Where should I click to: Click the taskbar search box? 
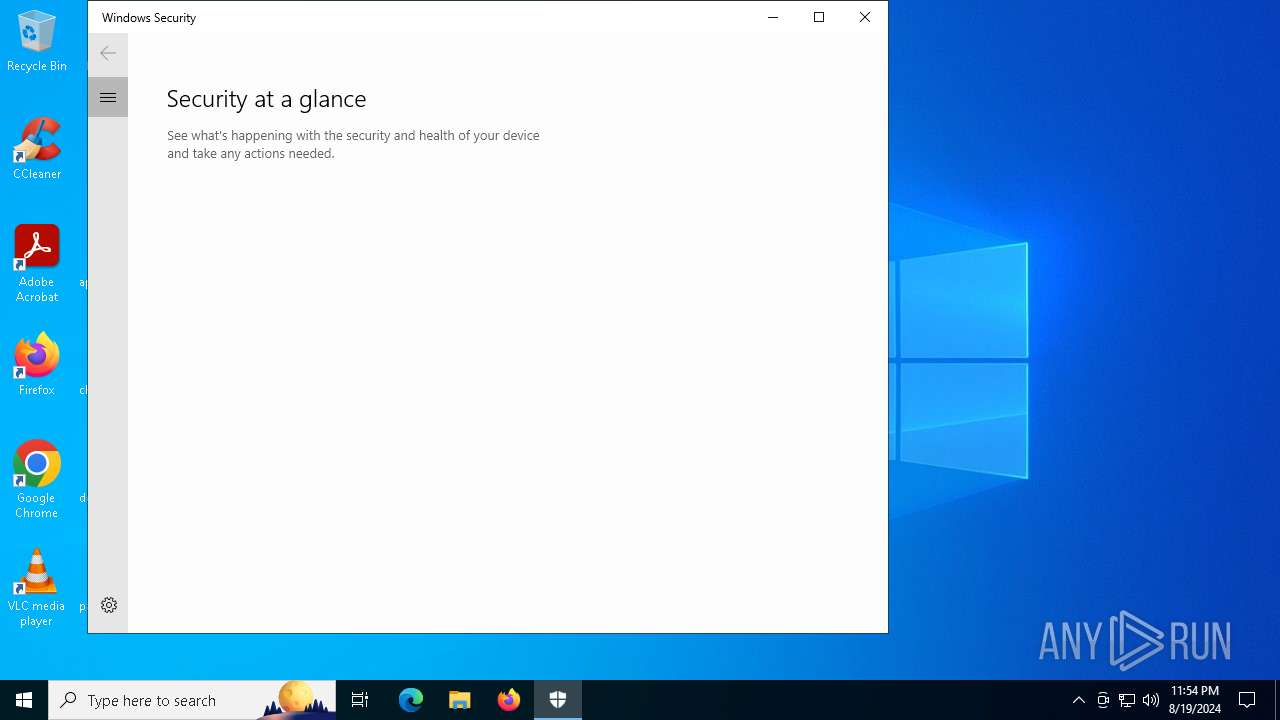click(192, 700)
